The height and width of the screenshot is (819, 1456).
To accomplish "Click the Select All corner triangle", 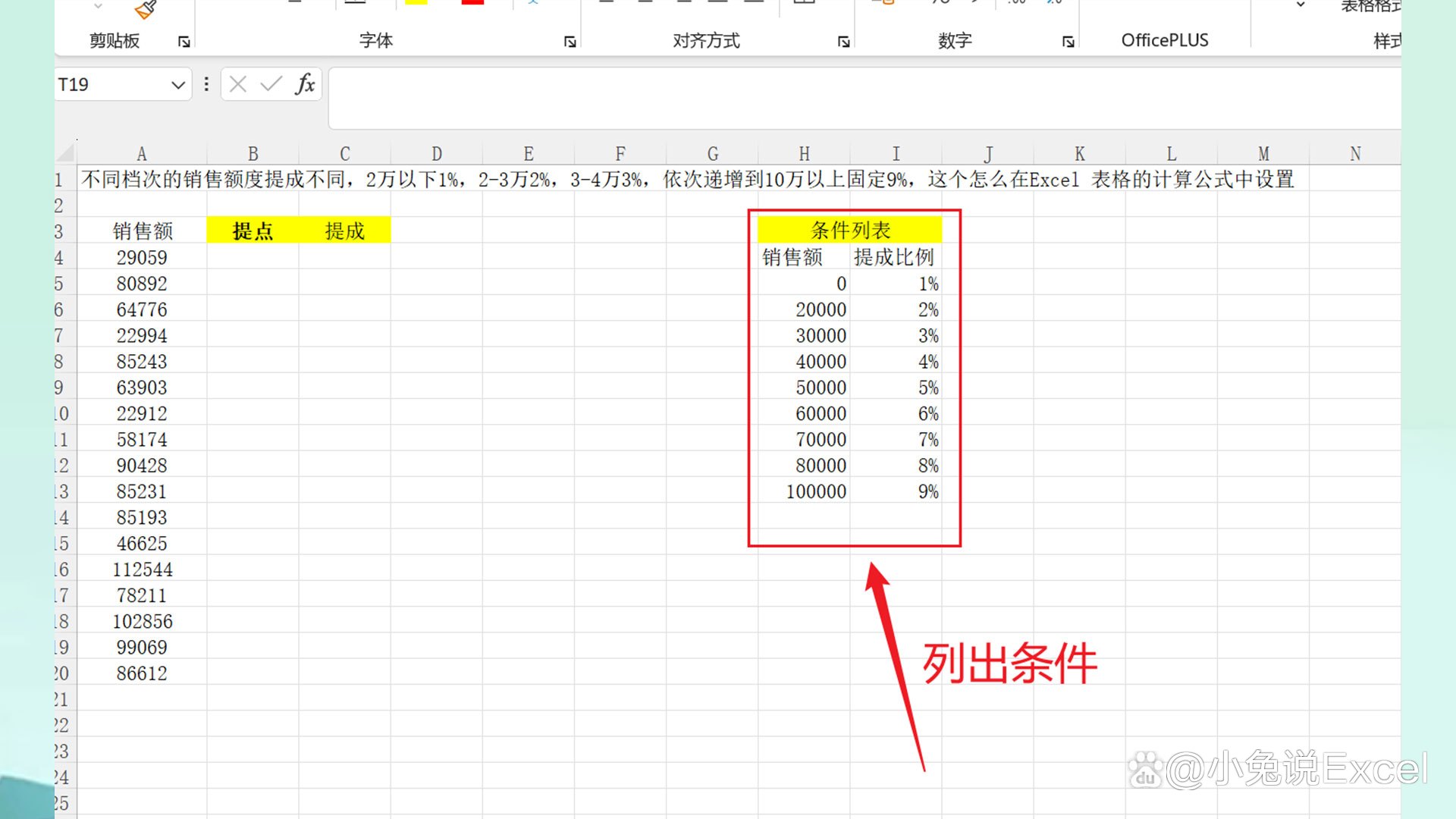I will 67,152.
